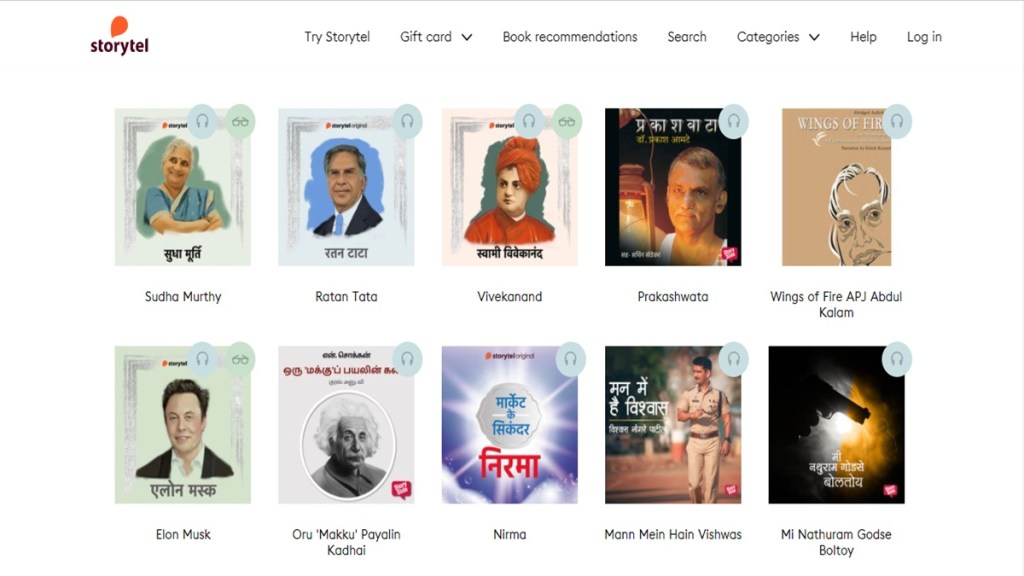The width and height of the screenshot is (1024, 576).
Task: Open the Search menu item
Action: 686,37
